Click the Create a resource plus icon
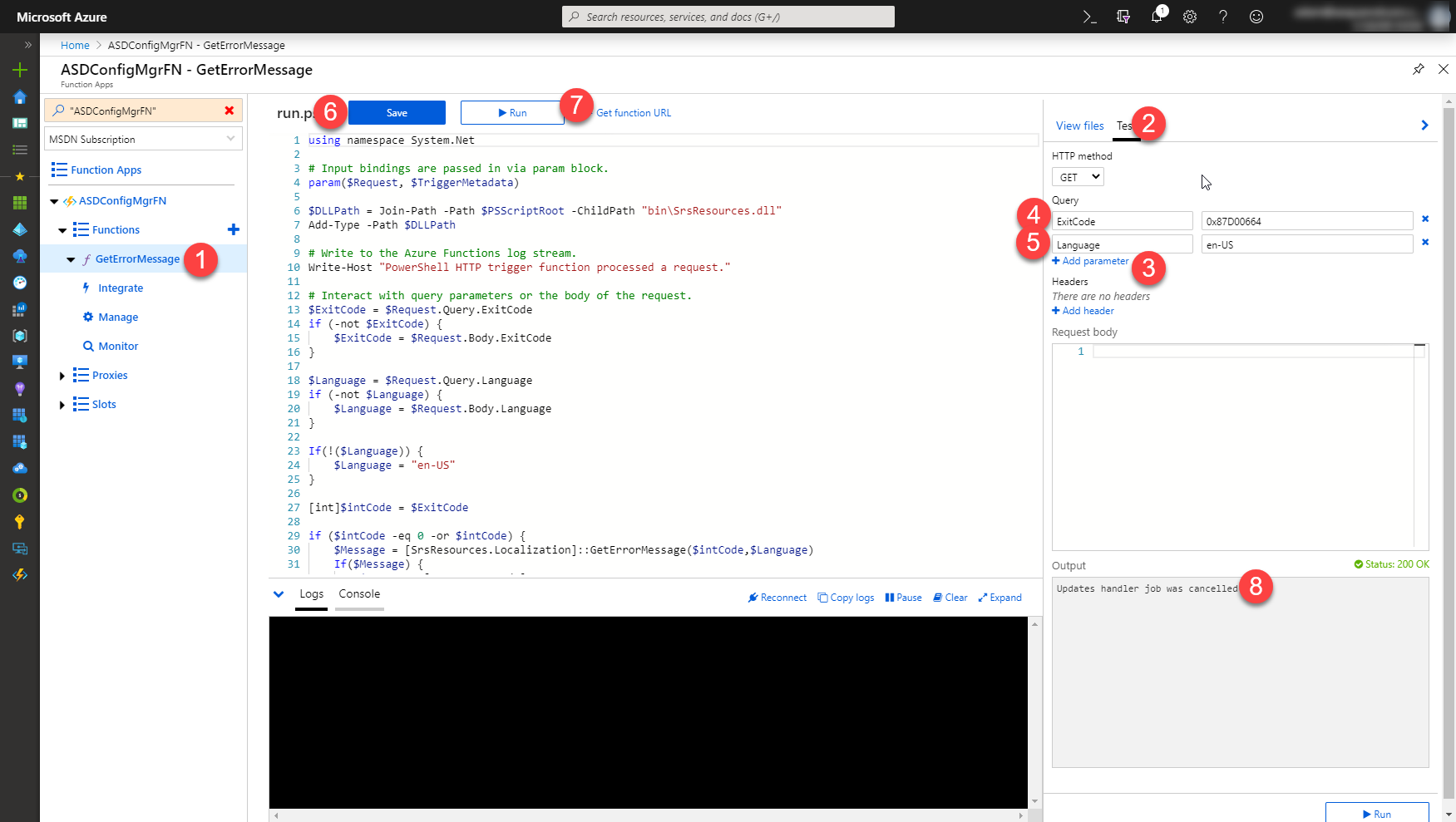 20,70
